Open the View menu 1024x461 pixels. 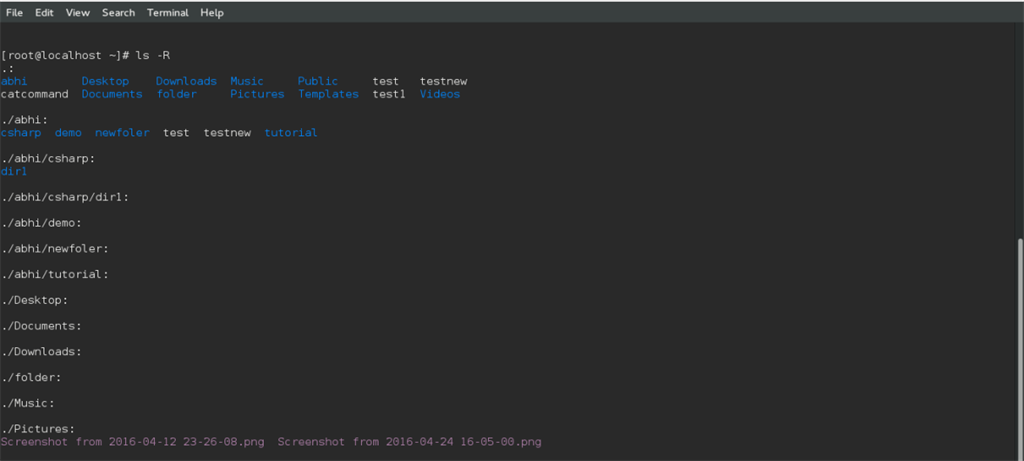(x=78, y=13)
